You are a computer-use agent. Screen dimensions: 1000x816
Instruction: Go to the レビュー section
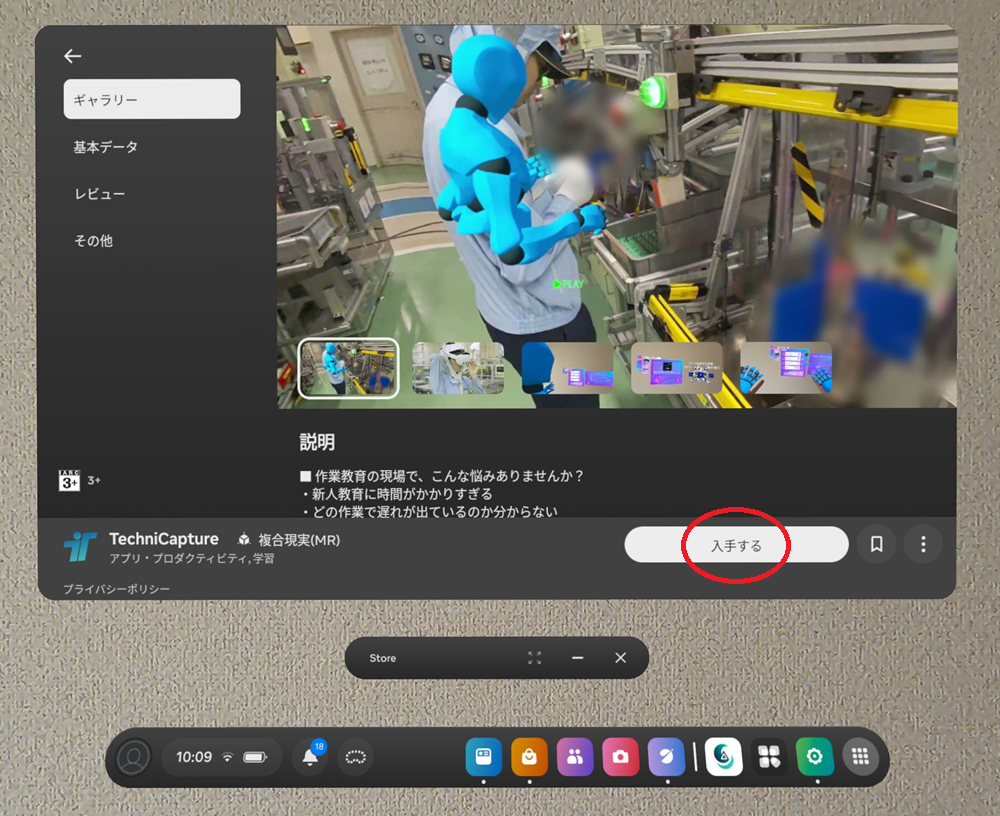(100, 194)
